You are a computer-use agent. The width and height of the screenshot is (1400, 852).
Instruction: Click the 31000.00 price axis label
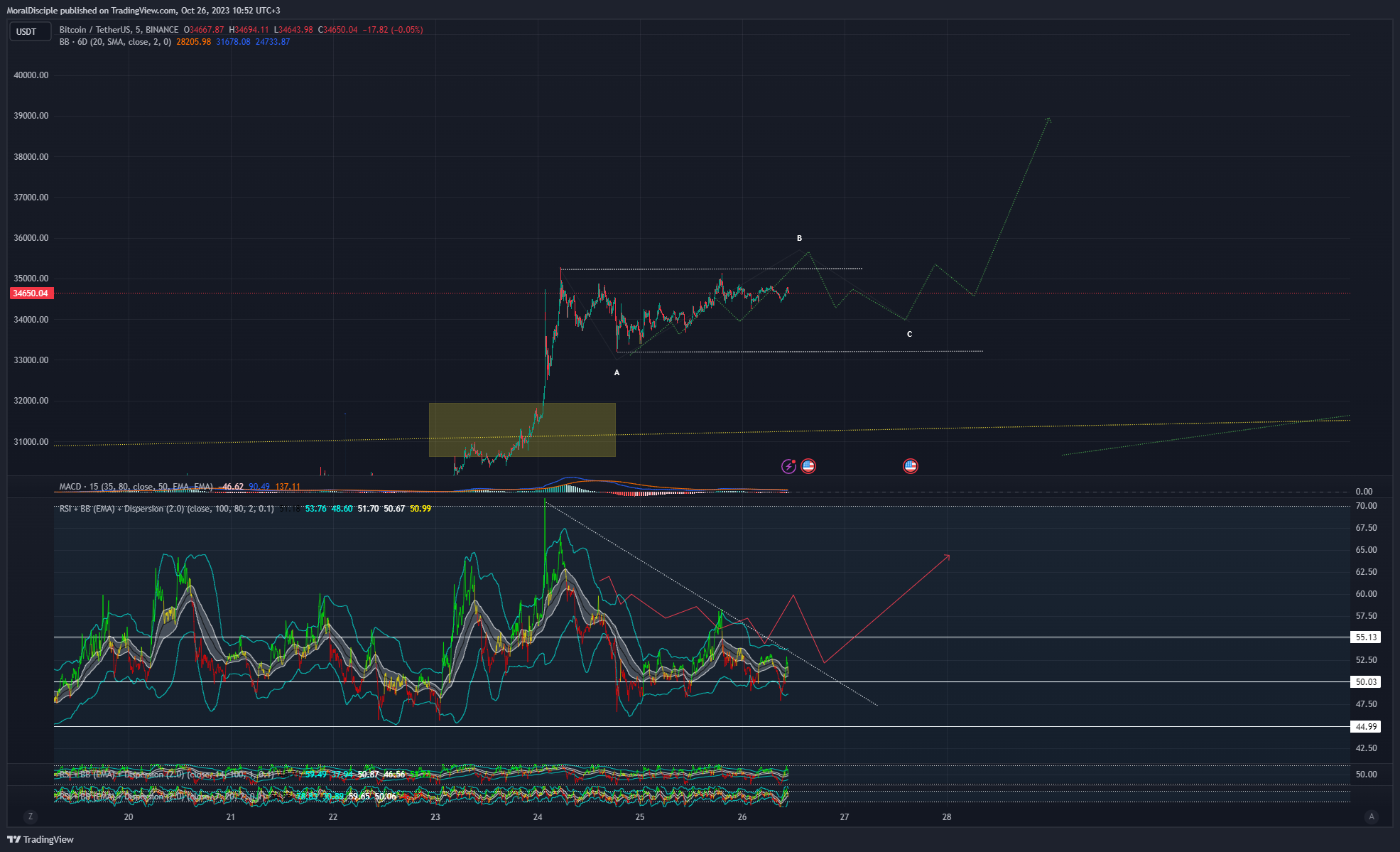pyautogui.click(x=31, y=442)
